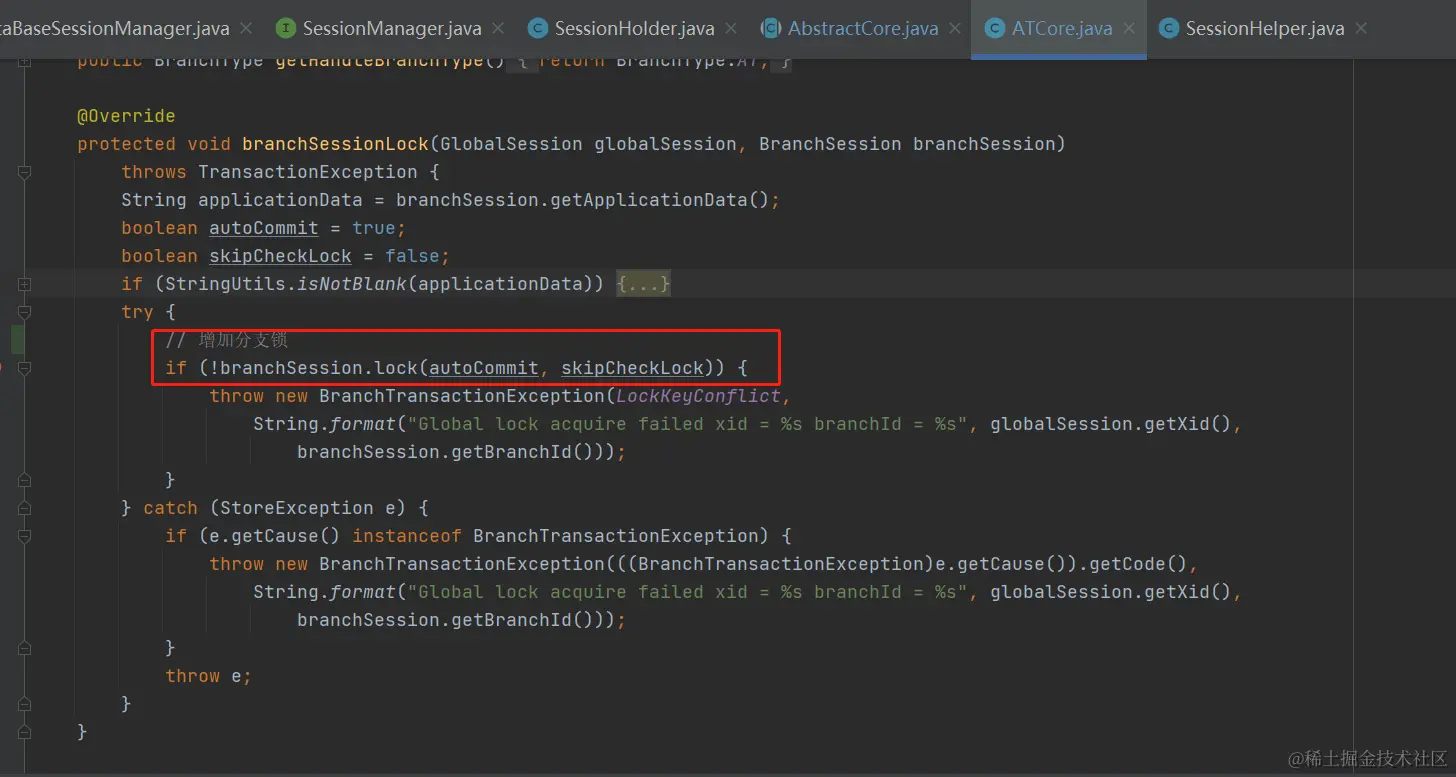Collapse the e.getCause() instanceof if-block marker
This screenshot has height=777, width=1456.
pos(25,536)
